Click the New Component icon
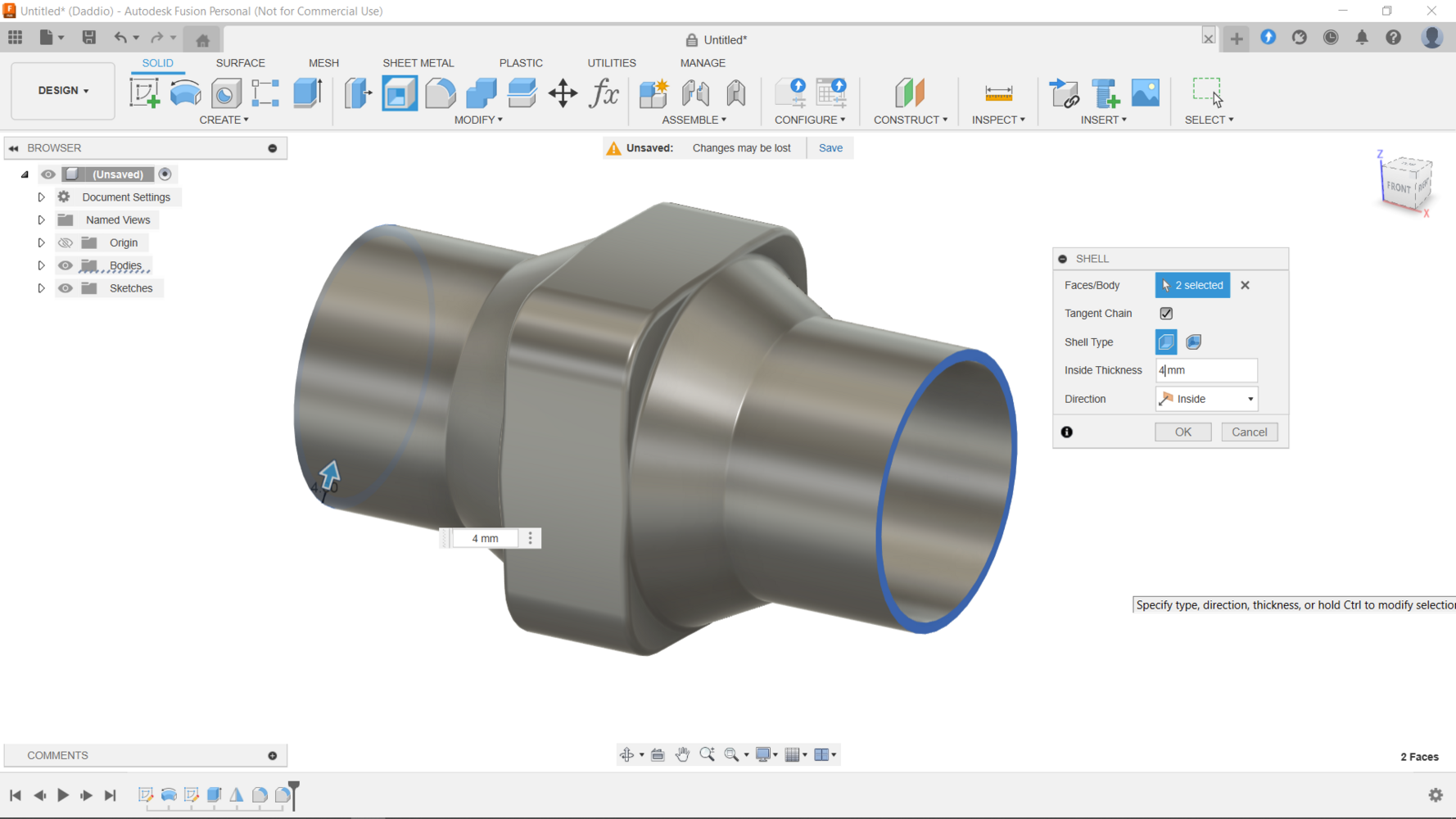 pos(653,93)
